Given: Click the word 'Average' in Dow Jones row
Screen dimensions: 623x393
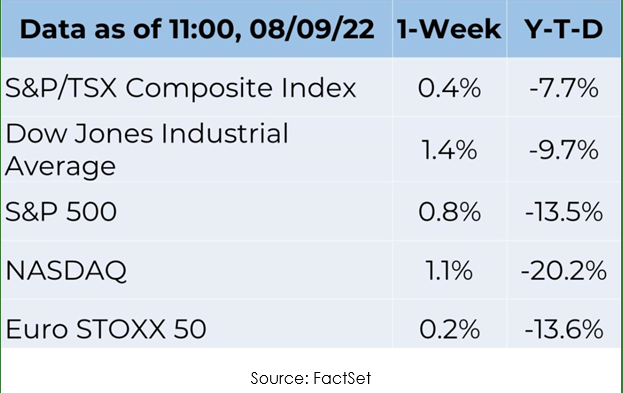Looking at the screenshot, I should [x=60, y=166].
